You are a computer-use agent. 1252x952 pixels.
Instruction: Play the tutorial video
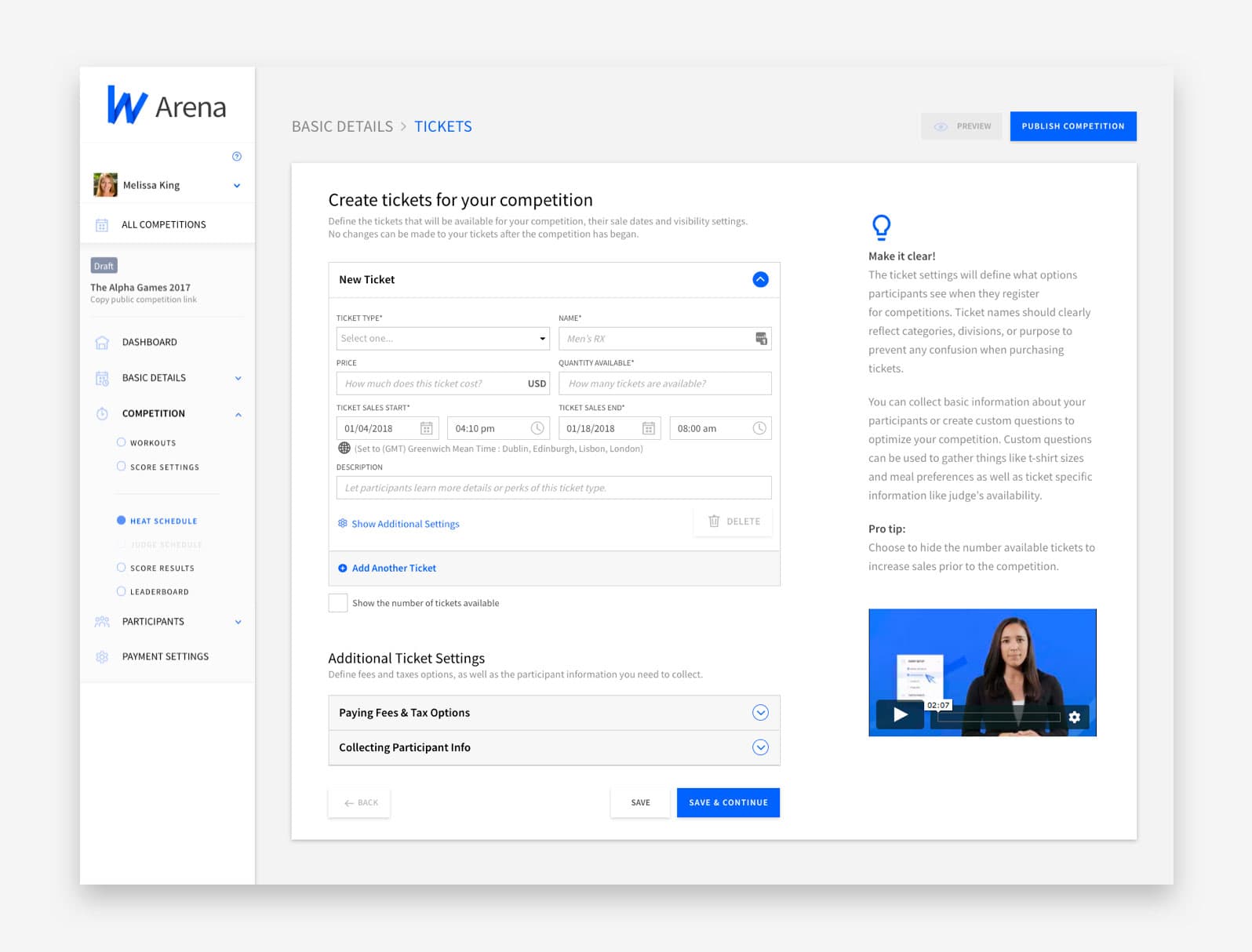[x=900, y=714]
